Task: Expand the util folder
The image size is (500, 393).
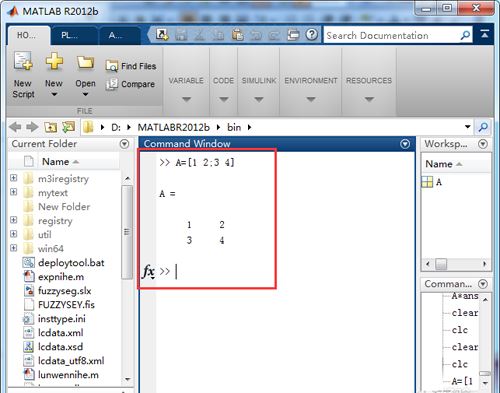Action: point(14,234)
